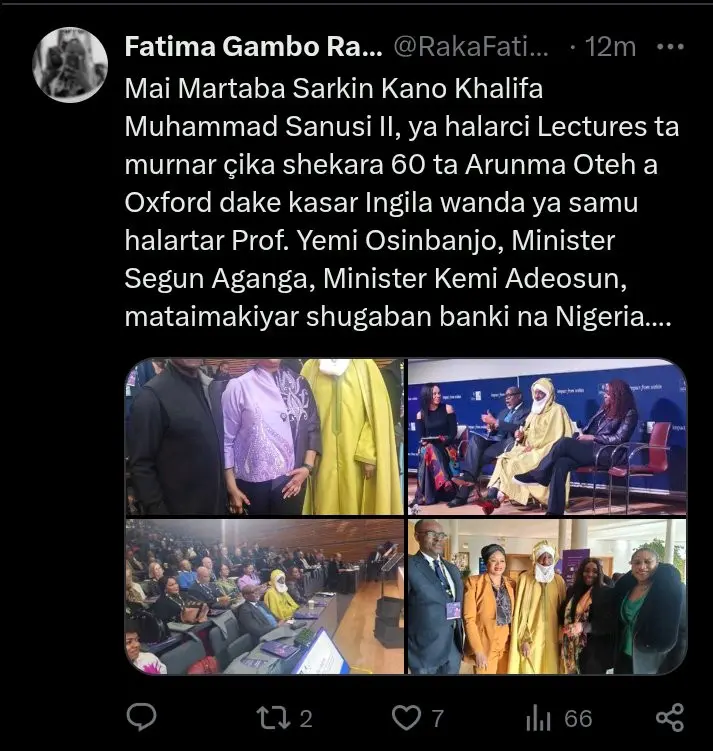Open the three-dot more options menu
Viewport: 713px width, 751px height.
[x=670, y=46]
